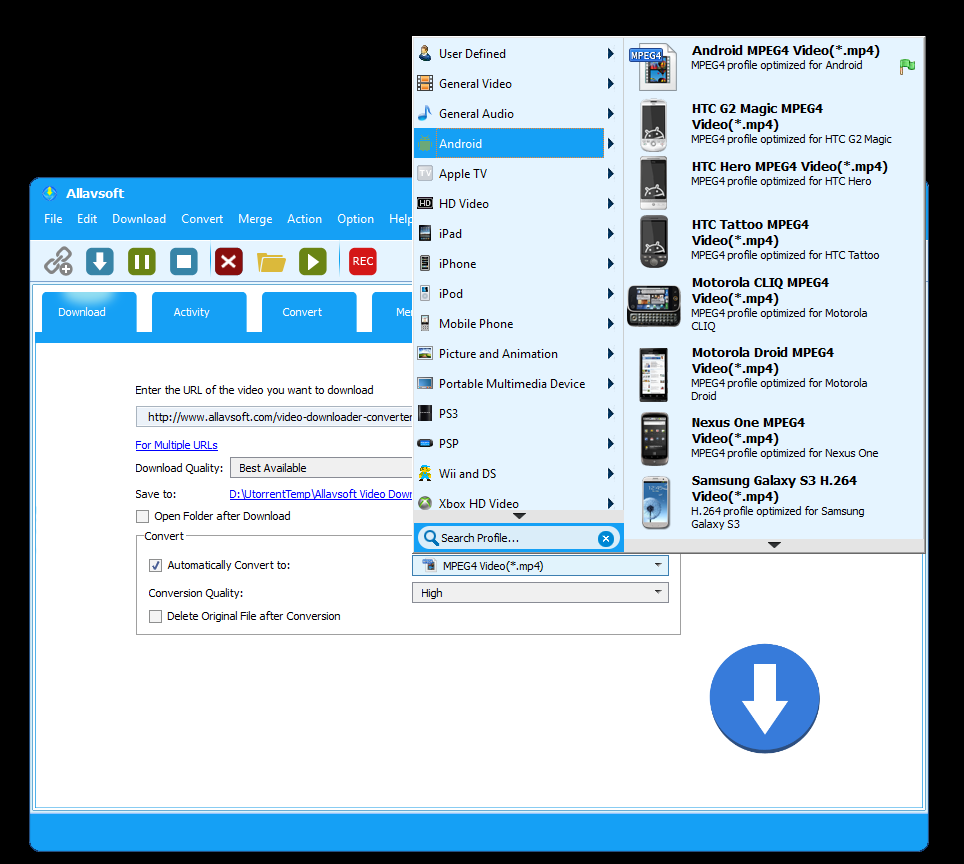Click the green Play toolbar icon
This screenshot has width=964, height=864.
click(x=313, y=261)
